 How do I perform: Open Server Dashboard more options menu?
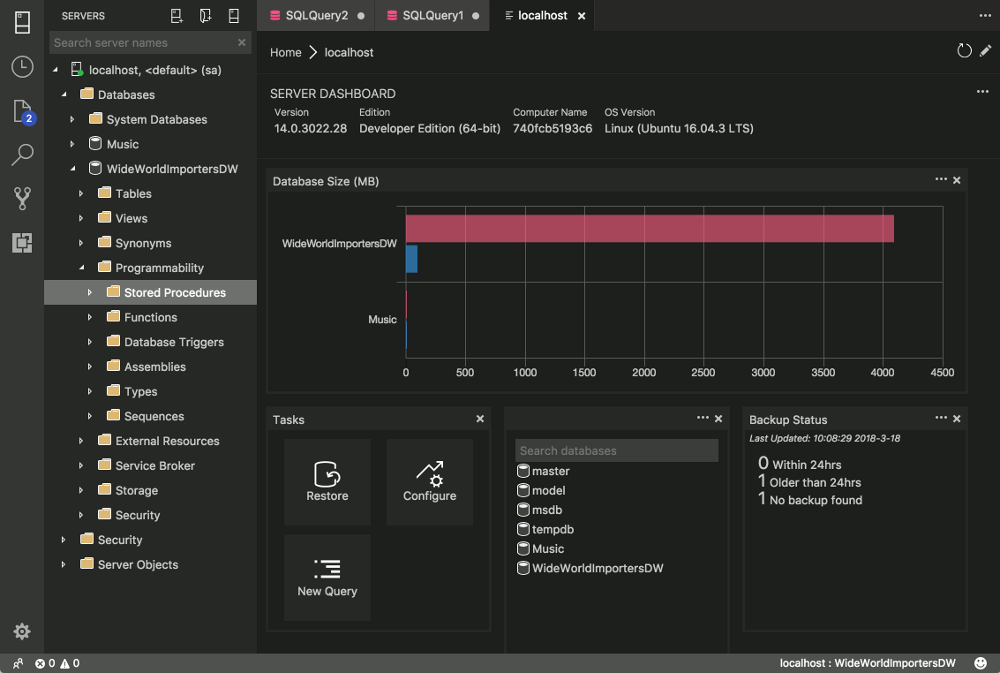(x=982, y=92)
